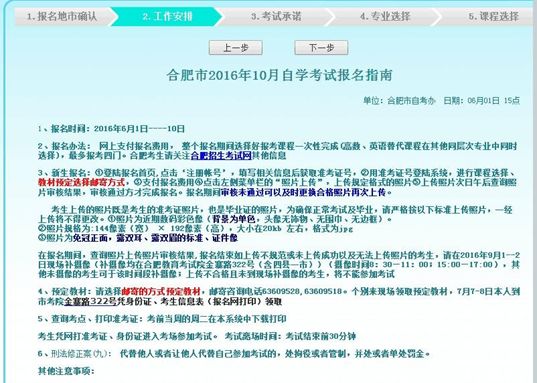This screenshot has width=537, height=383.
Task: Select the 2.工作安排 step tab
Action: tap(167, 16)
